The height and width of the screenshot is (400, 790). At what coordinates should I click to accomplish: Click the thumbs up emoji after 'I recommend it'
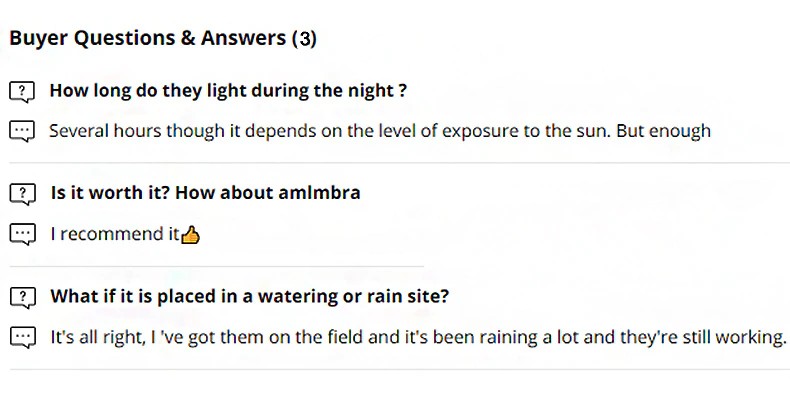(191, 235)
